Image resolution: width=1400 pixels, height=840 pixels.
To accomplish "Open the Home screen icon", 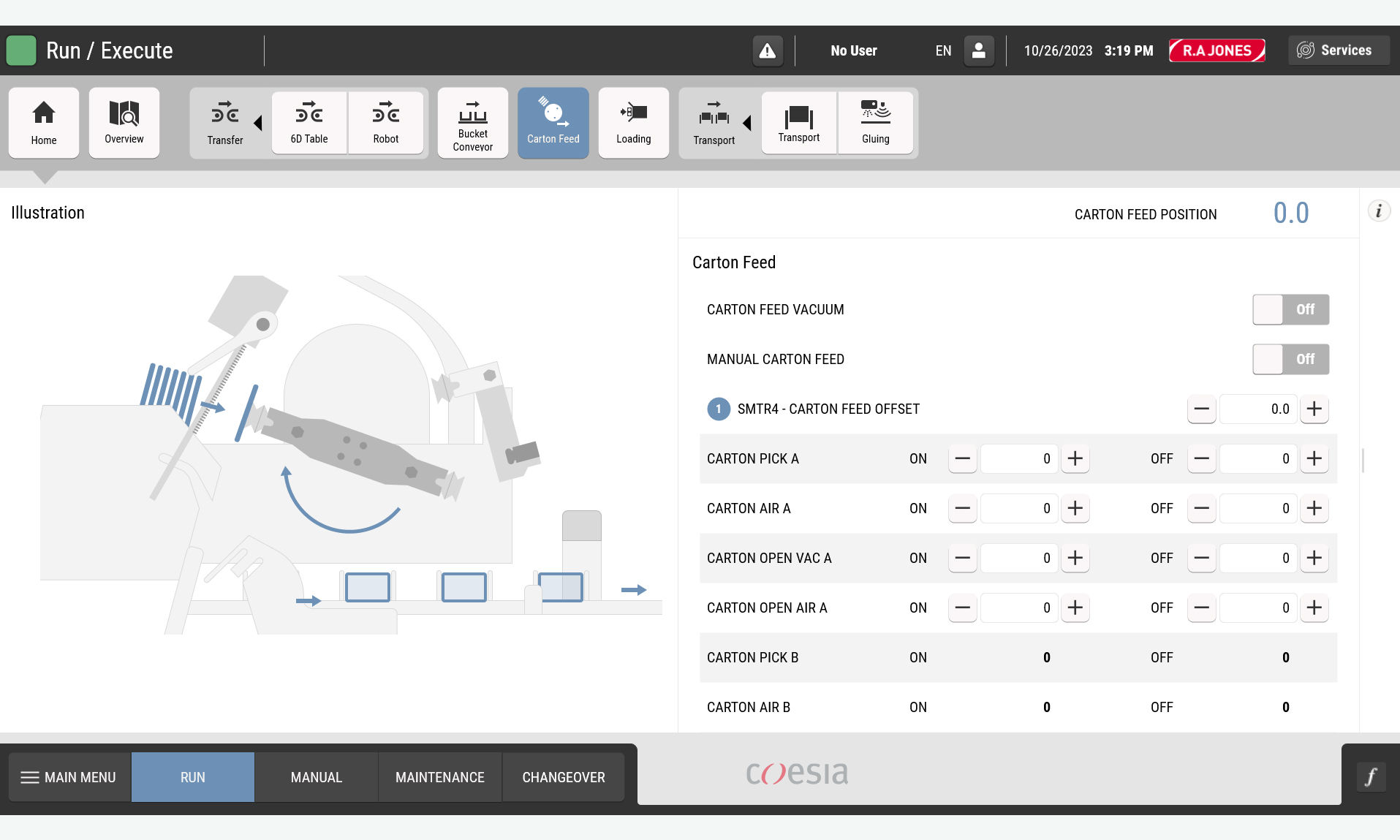I will 43,123.
